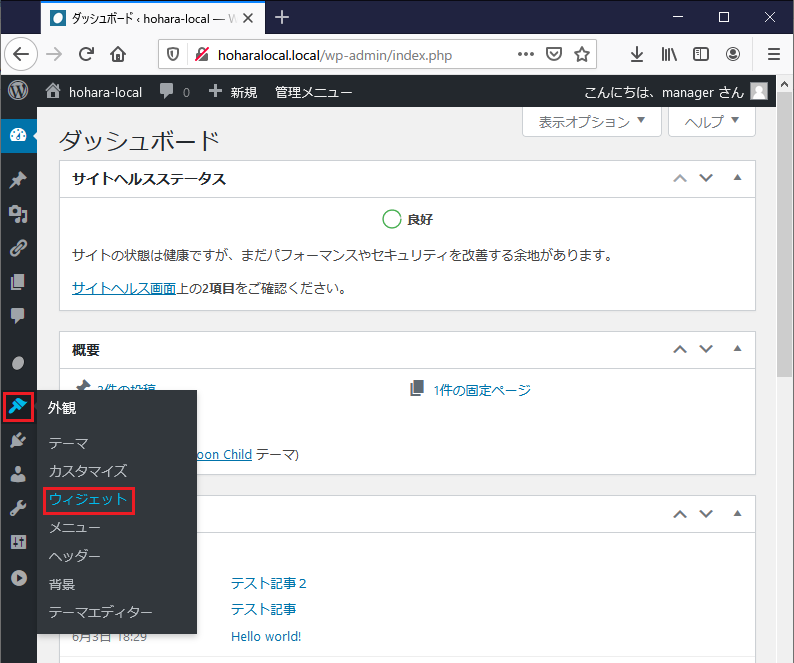Select ウィジェット from the 外観 submenu
Screen dimensions: 794x663
click(x=88, y=499)
